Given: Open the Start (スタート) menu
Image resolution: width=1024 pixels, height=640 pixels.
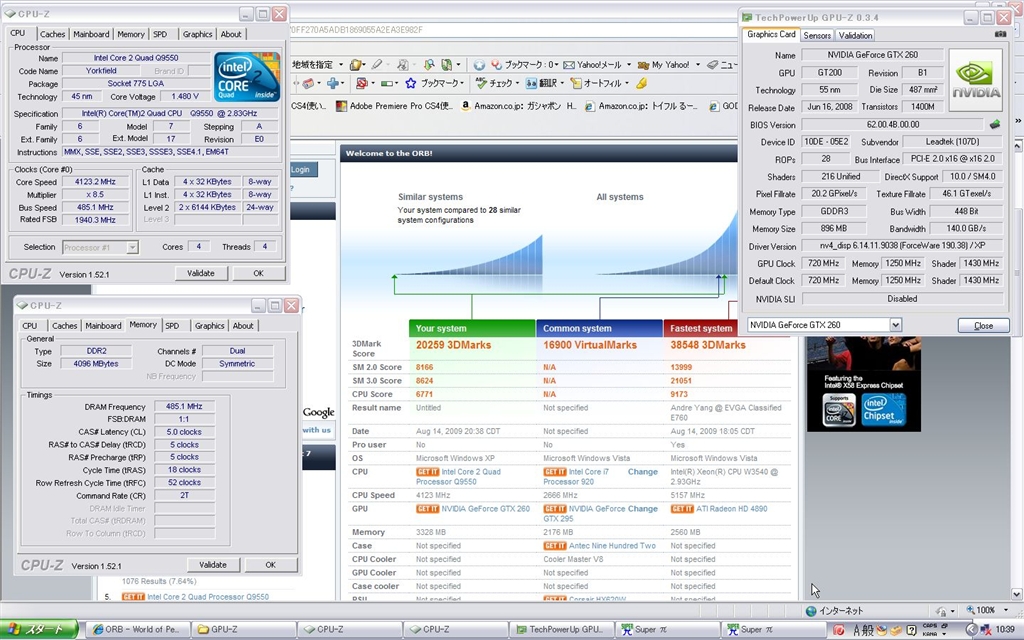Looking at the screenshot, I should click(39, 630).
